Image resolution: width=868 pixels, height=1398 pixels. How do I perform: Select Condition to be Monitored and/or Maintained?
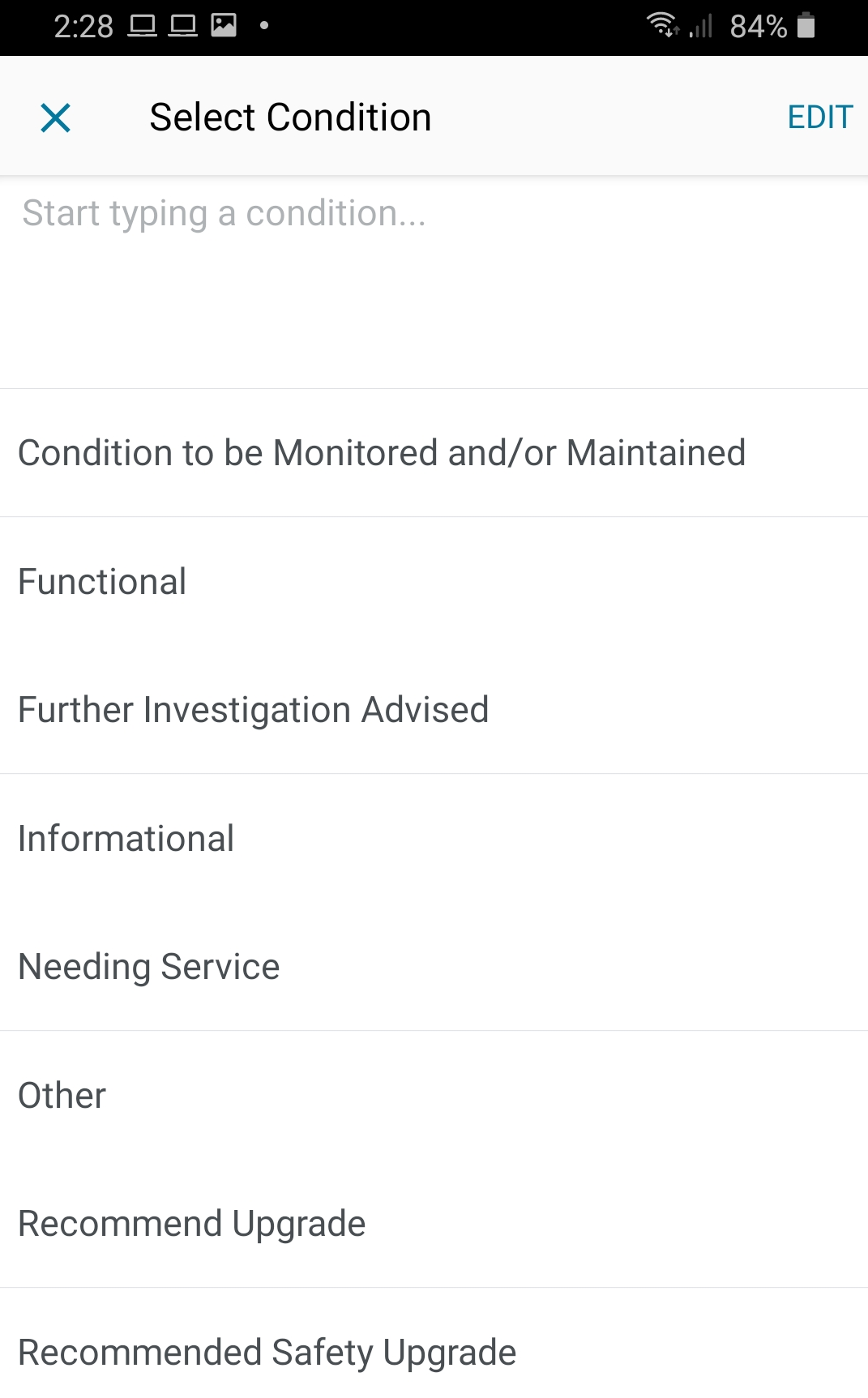coord(381,453)
